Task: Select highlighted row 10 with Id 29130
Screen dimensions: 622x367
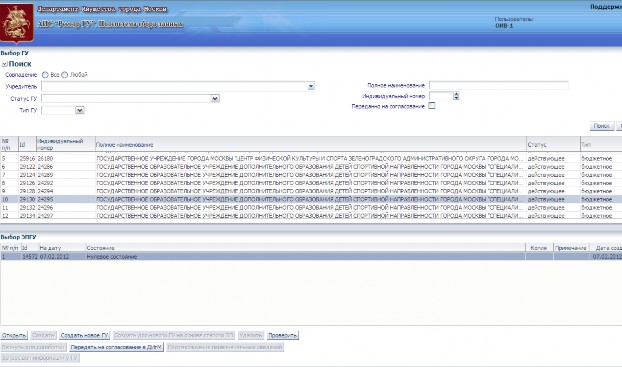Action: point(311,199)
